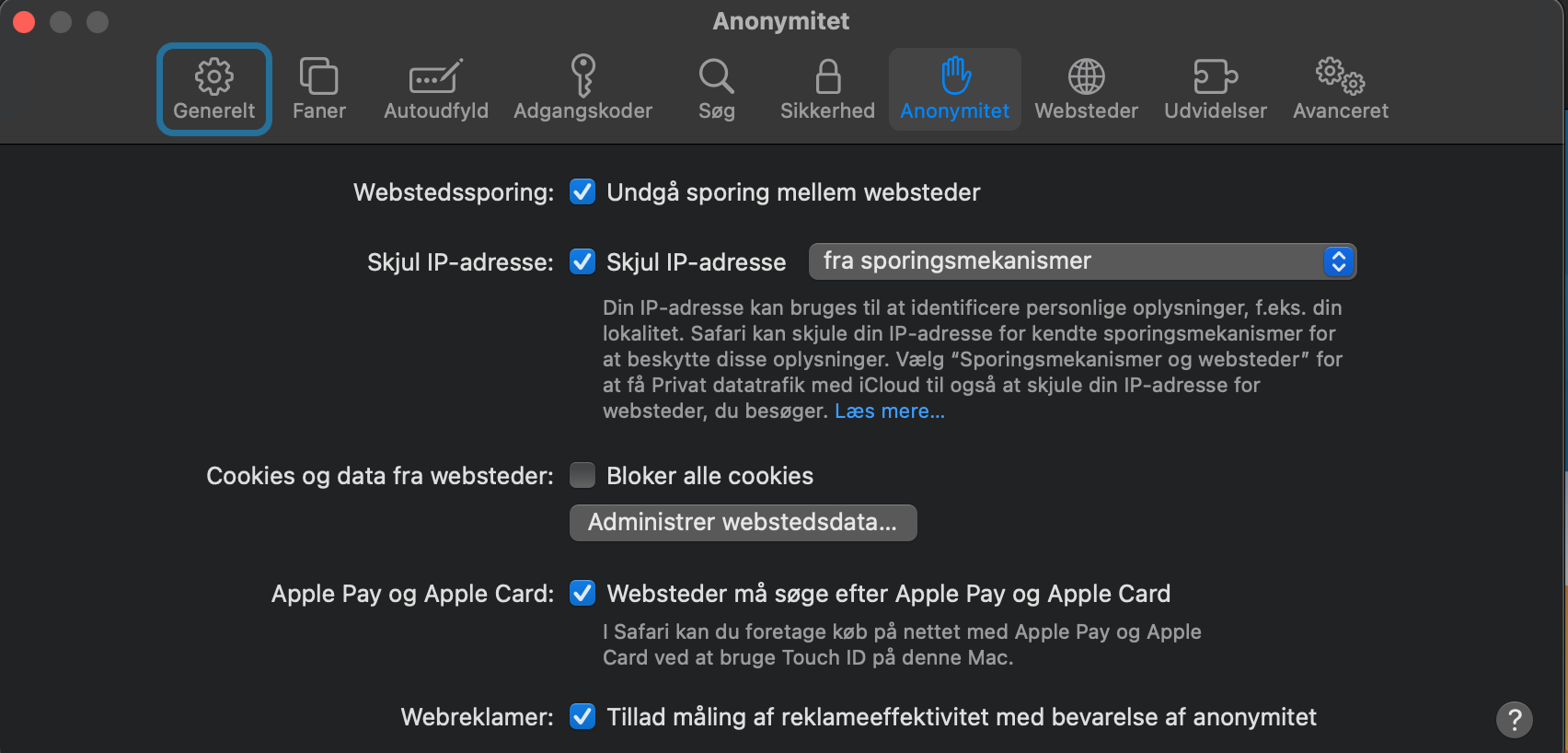Select the Søg magnifier pane
Viewport: 1568px width, 753px height.
click(716, 89)
